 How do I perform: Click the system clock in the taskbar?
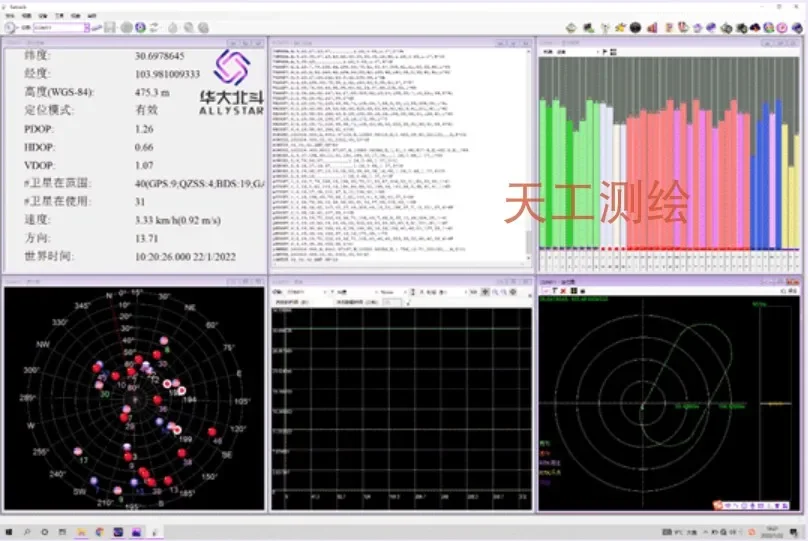(772, 532)
